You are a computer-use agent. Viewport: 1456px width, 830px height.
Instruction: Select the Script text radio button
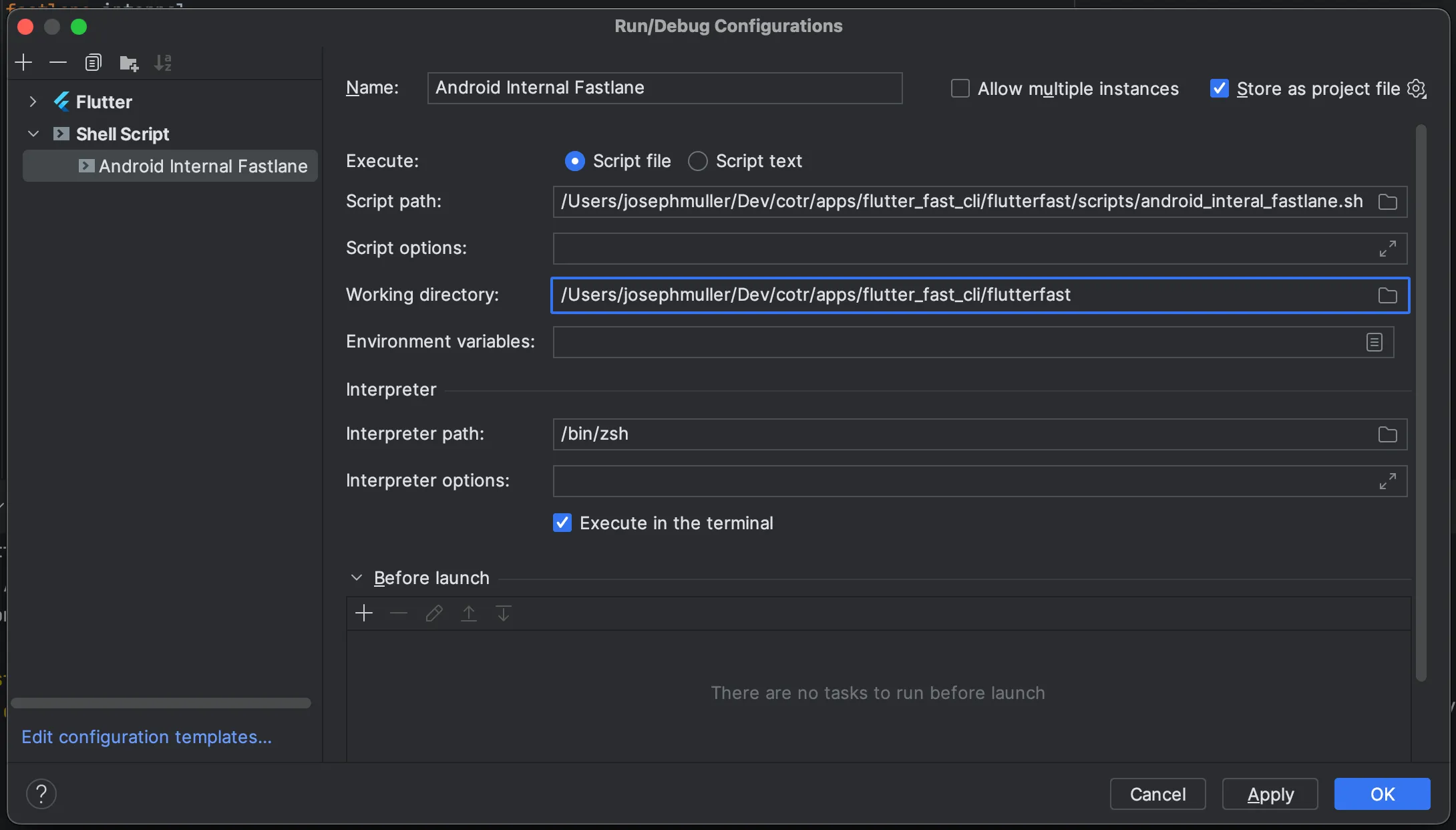pyautogui.click(x=697, y=161)
